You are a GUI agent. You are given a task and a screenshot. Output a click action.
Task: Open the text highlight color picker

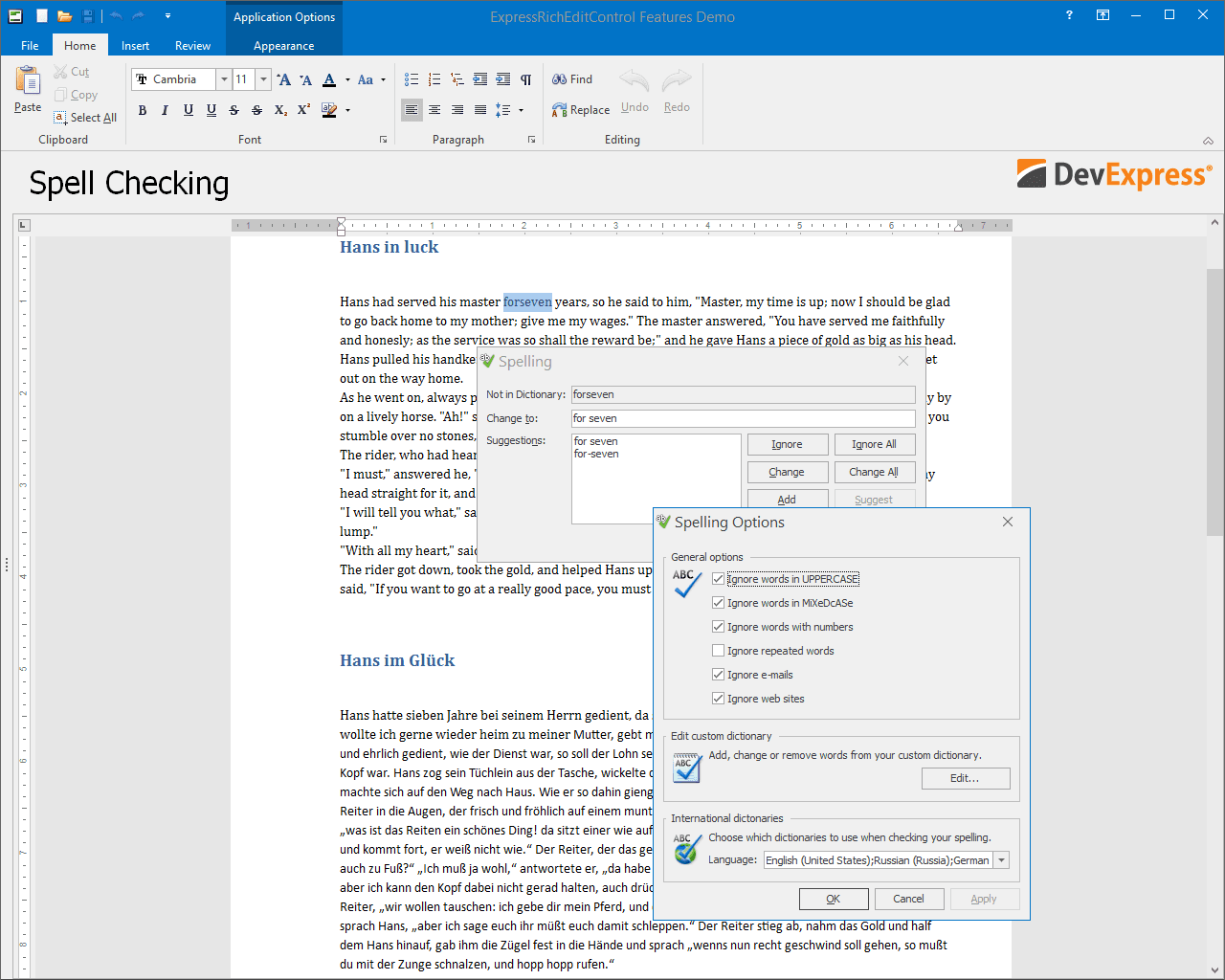(346, 110)
